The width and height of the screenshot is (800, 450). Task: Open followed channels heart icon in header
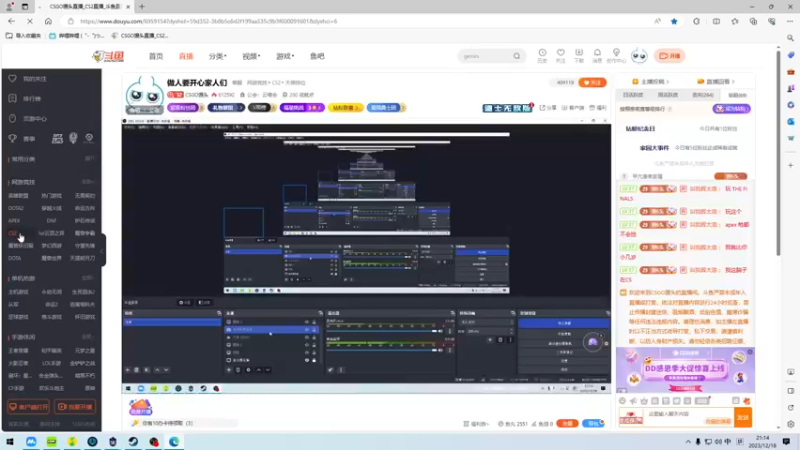[560, 55]
